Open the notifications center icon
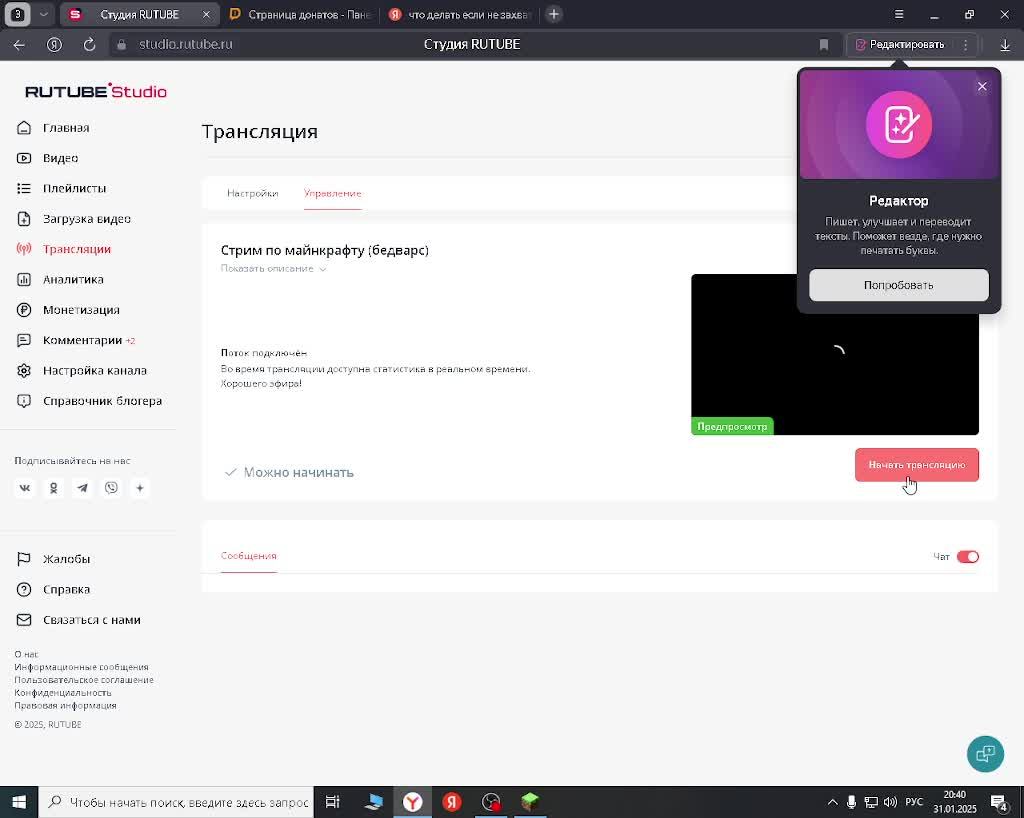 [x=999, y=802]
